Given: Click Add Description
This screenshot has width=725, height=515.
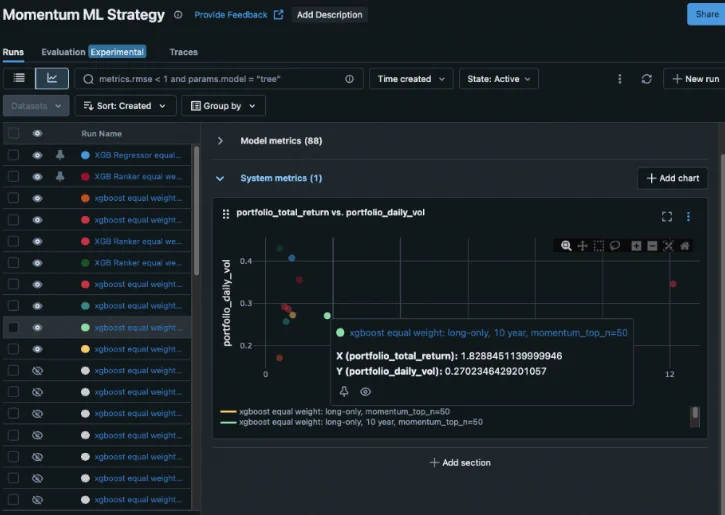Looking at the screenshot, I should pos(330,15).
